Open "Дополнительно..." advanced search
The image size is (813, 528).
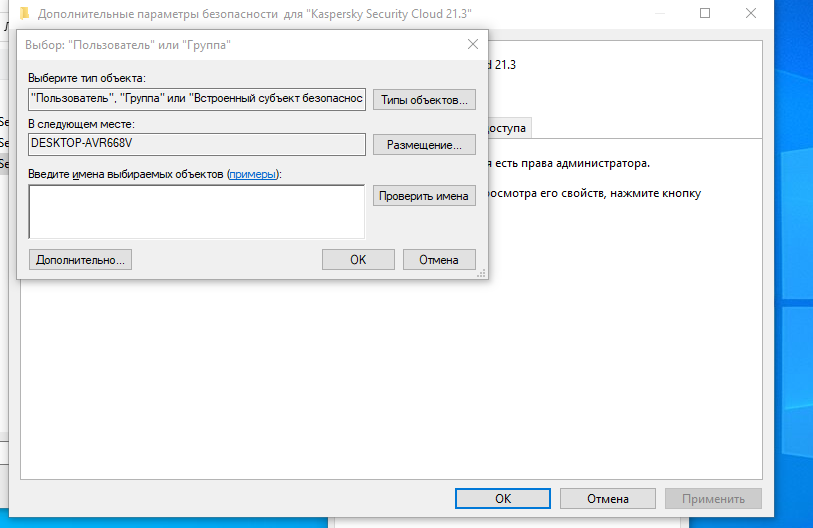pyautogui.click(x=80, y=259)
